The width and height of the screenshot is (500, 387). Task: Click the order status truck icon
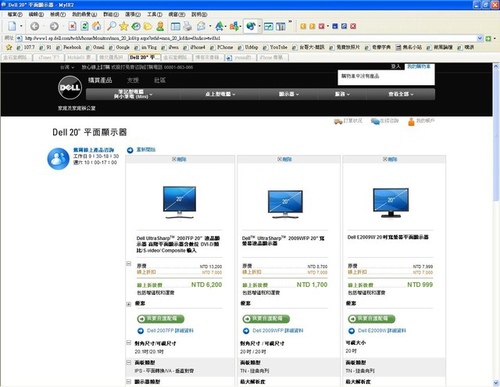[338, 122]
